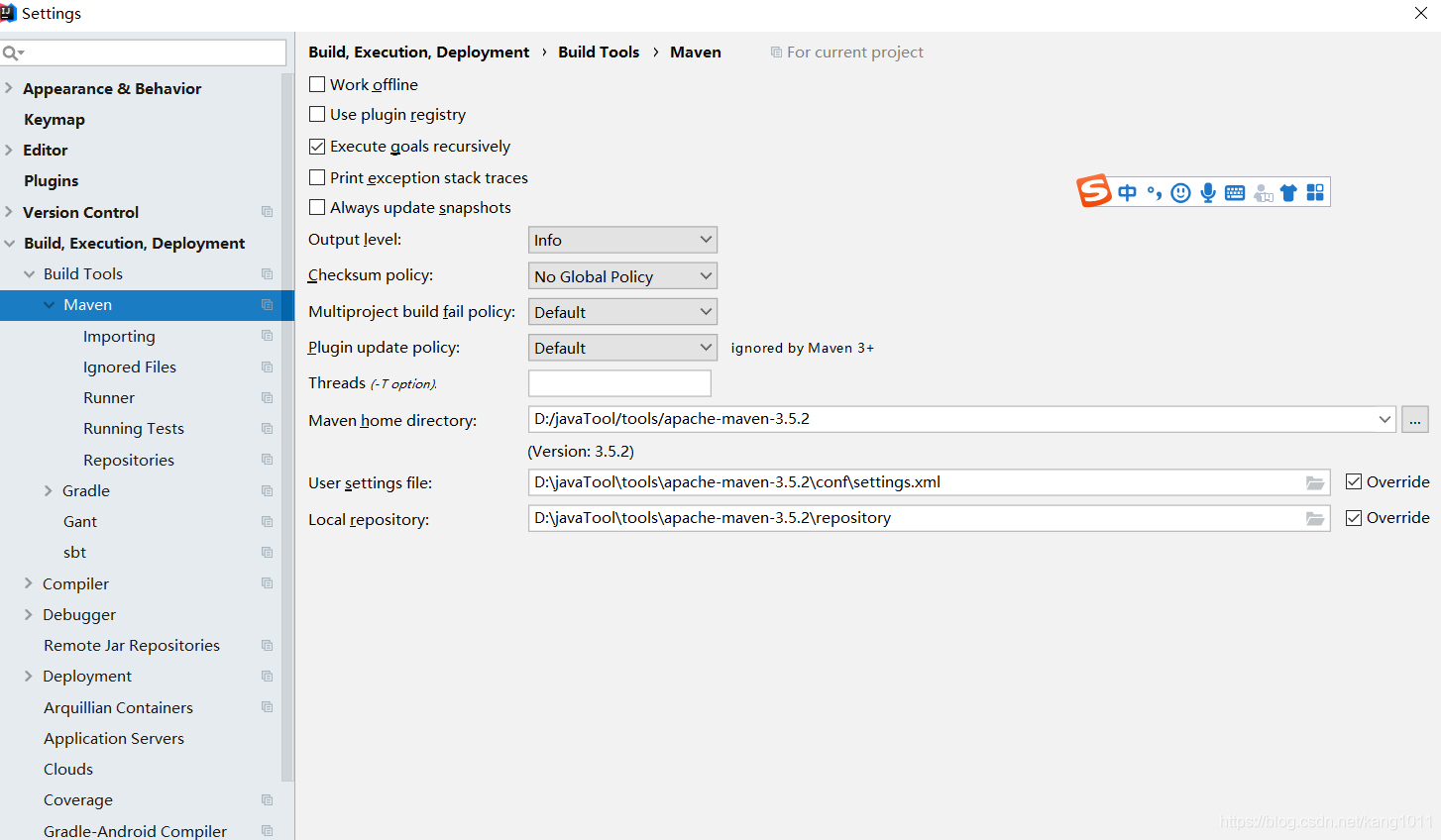Viewport: 1441px width, 840px height.
Task: Click the search magnifier icon in settings
Action: click(x=12, y=52)
